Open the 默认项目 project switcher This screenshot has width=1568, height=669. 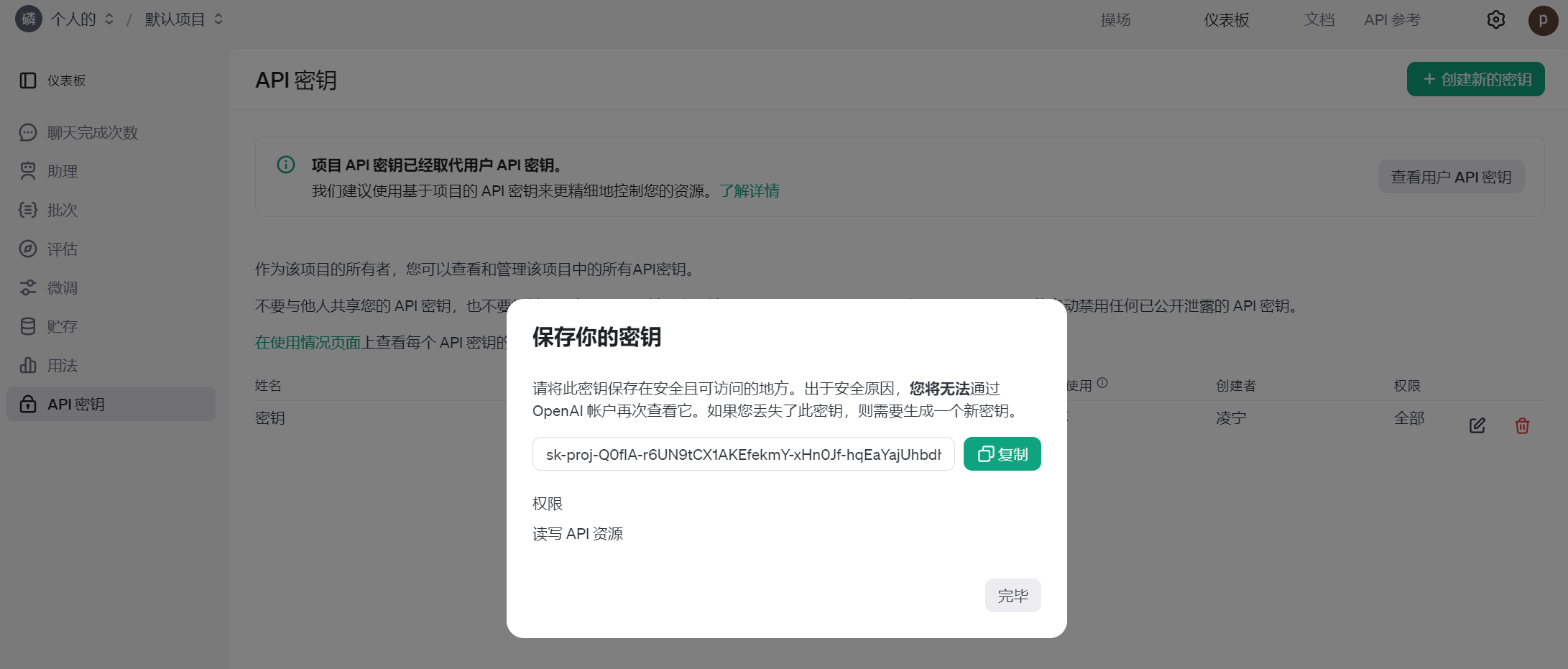[184, 19]
